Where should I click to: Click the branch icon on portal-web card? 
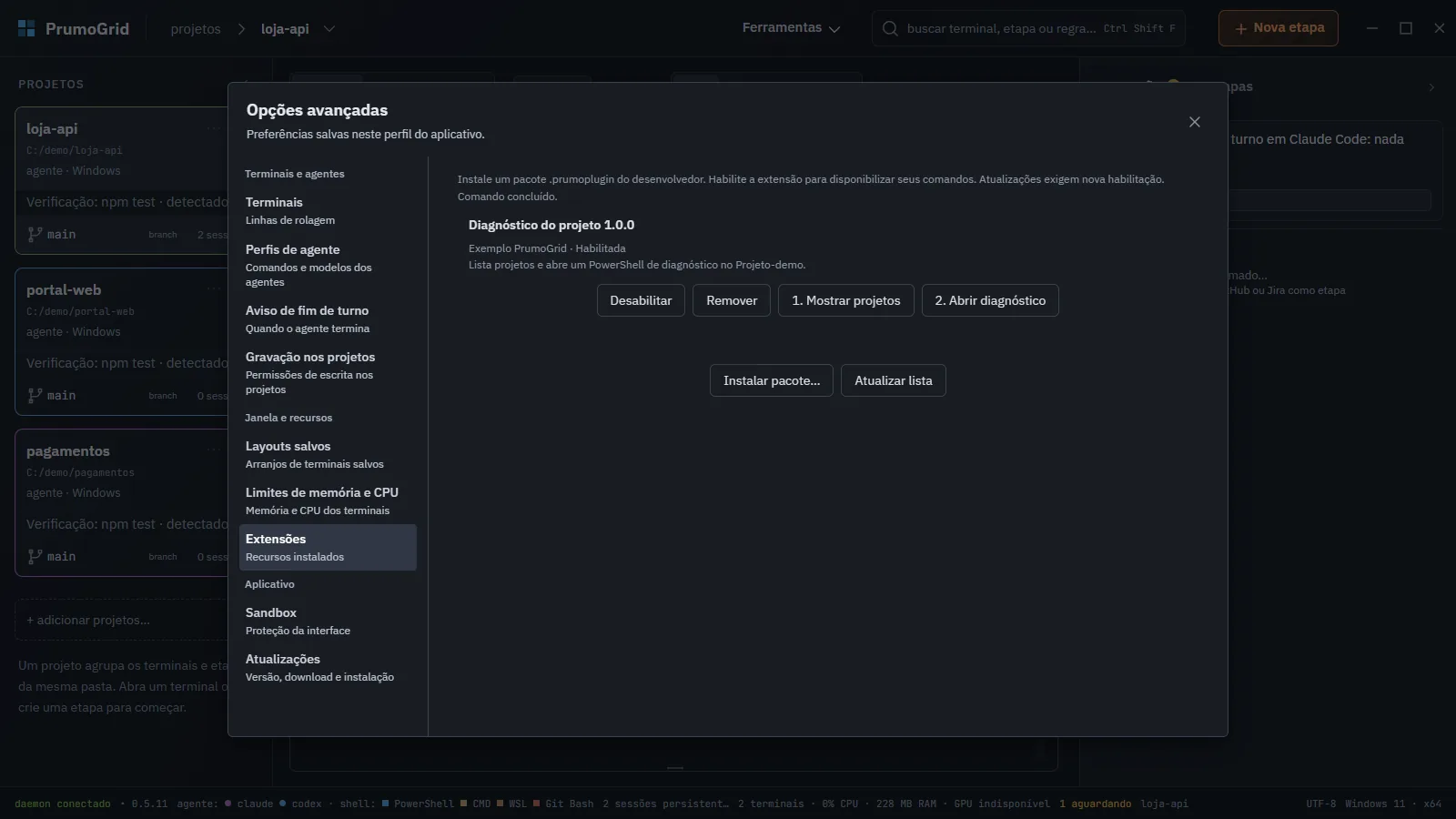35,395
